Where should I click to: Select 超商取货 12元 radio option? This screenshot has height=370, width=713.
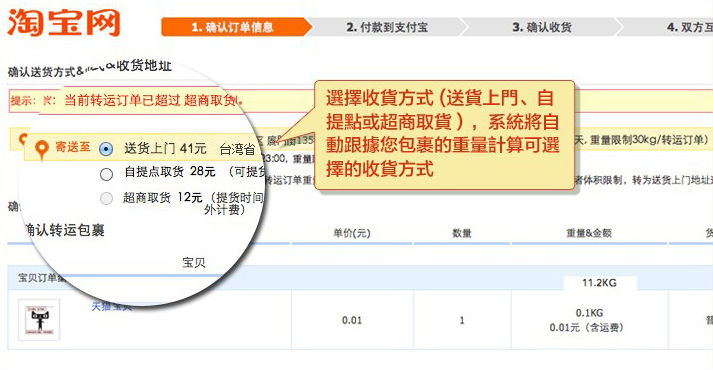(x=106, y=198)
